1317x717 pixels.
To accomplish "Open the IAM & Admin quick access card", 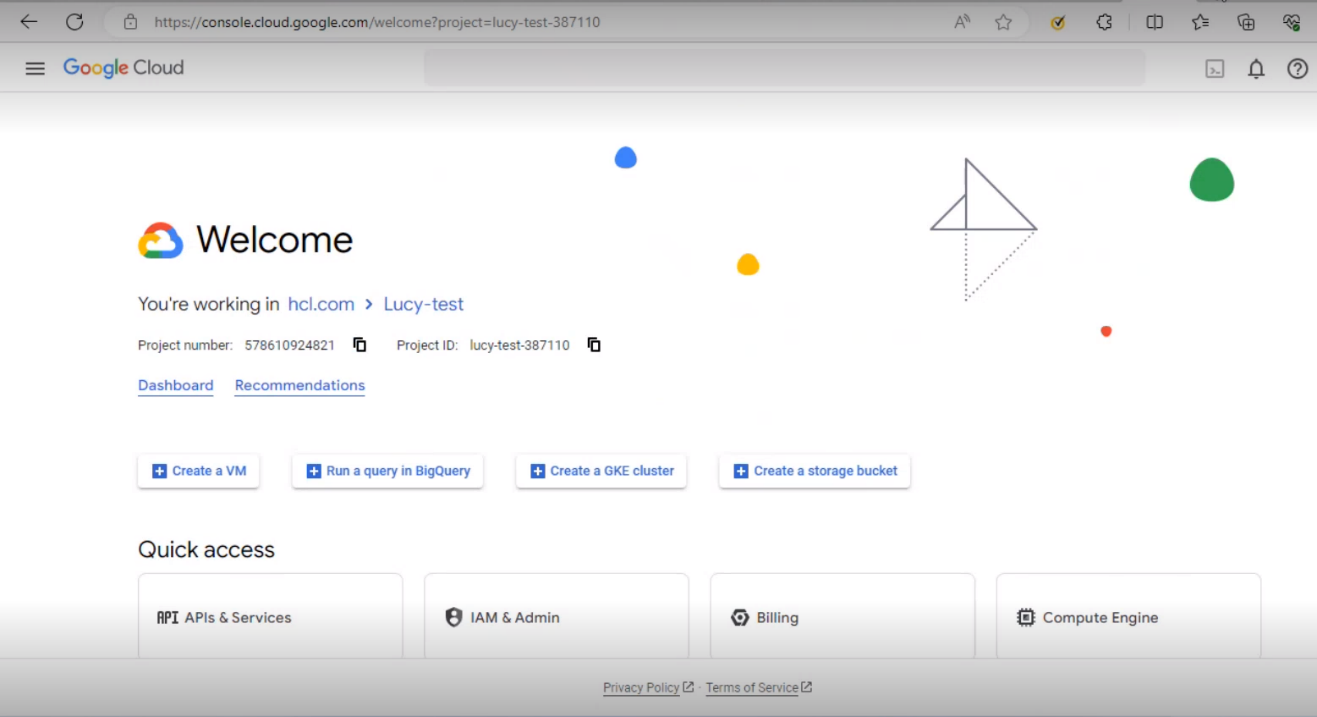I will click(x=556, y=616).
